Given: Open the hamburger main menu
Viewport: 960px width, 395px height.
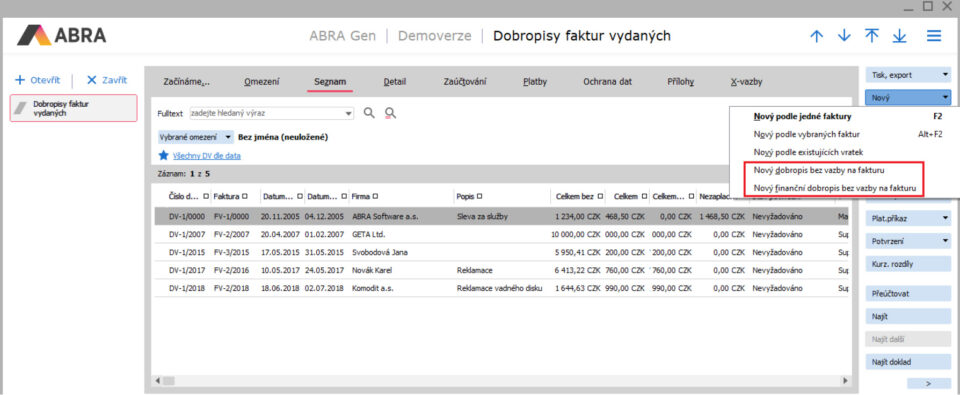Looking at the screenshot, I should click(934, 36).
